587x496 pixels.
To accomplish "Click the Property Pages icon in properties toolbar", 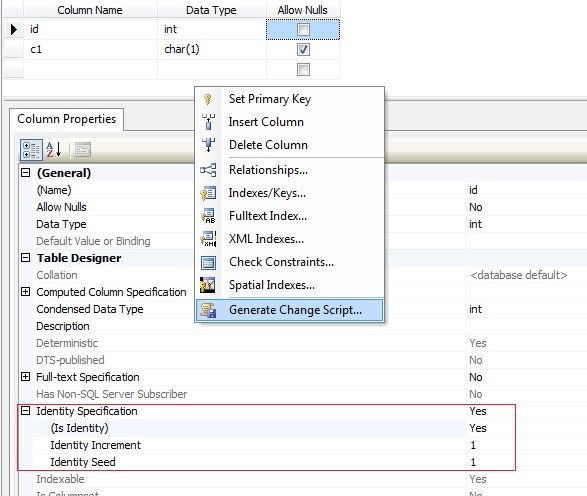I will tap(83, 150).
